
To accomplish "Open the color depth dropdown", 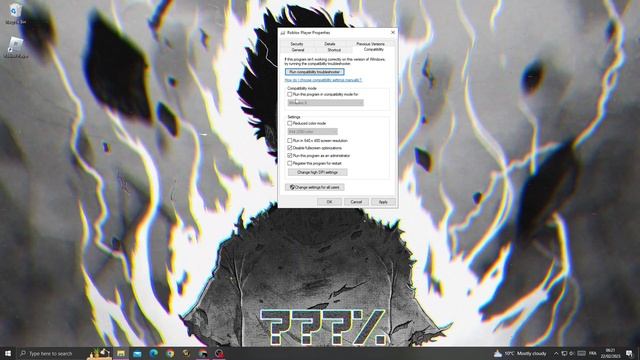I will 313,131.
